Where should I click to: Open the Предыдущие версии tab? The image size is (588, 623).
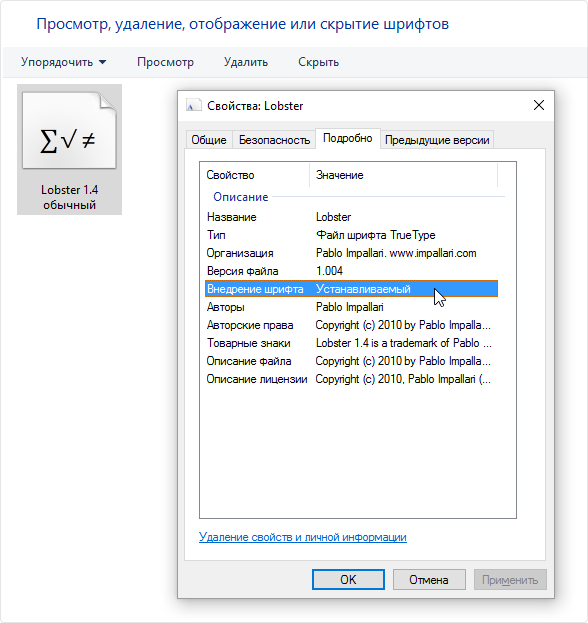[x=437, y=140]
